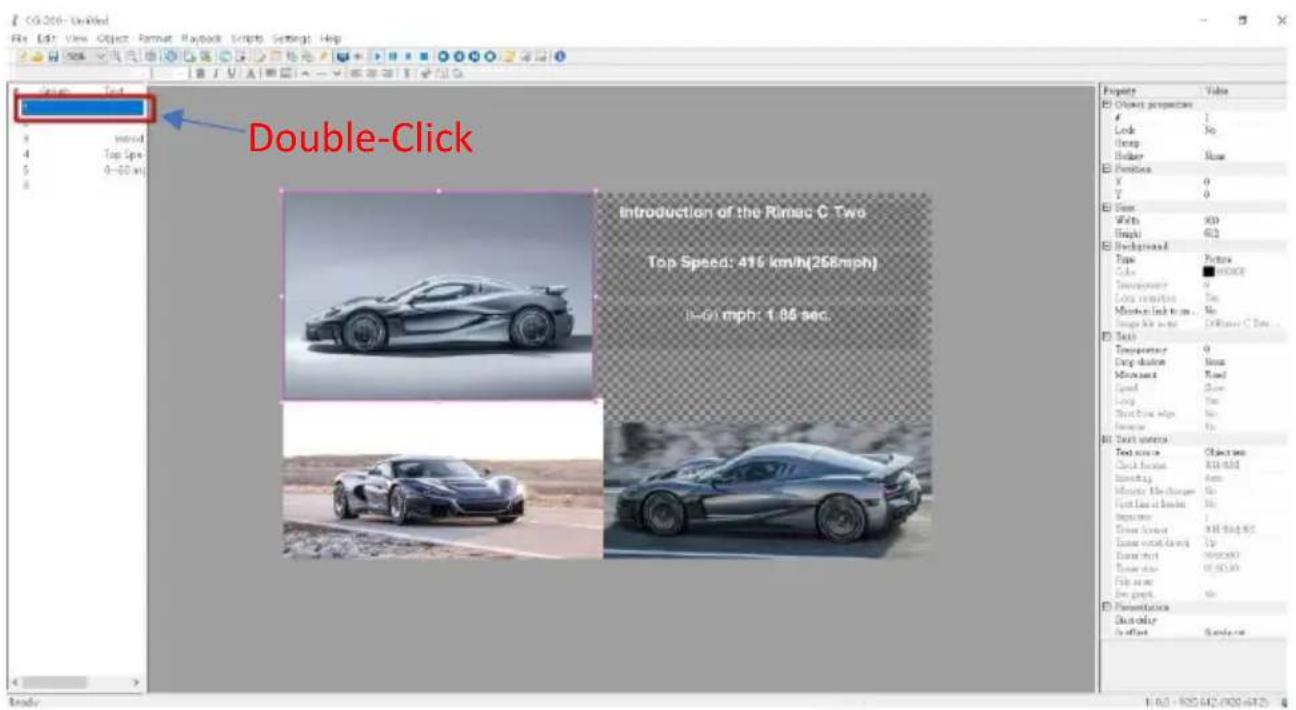Image resolution: width=1296 pixels, height=710 pixels.
Task: Select the 'Introduction of the Rimac C Two' text
Action: point(742,213)
